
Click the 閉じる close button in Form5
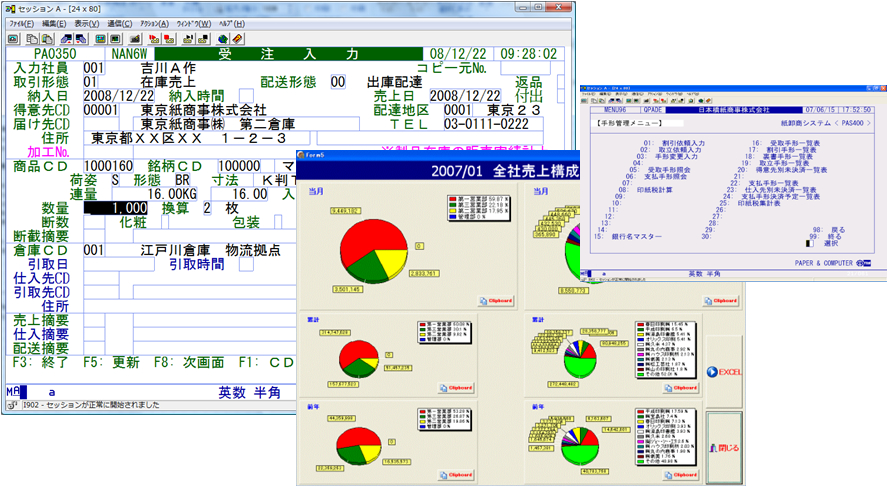(724, 447)
